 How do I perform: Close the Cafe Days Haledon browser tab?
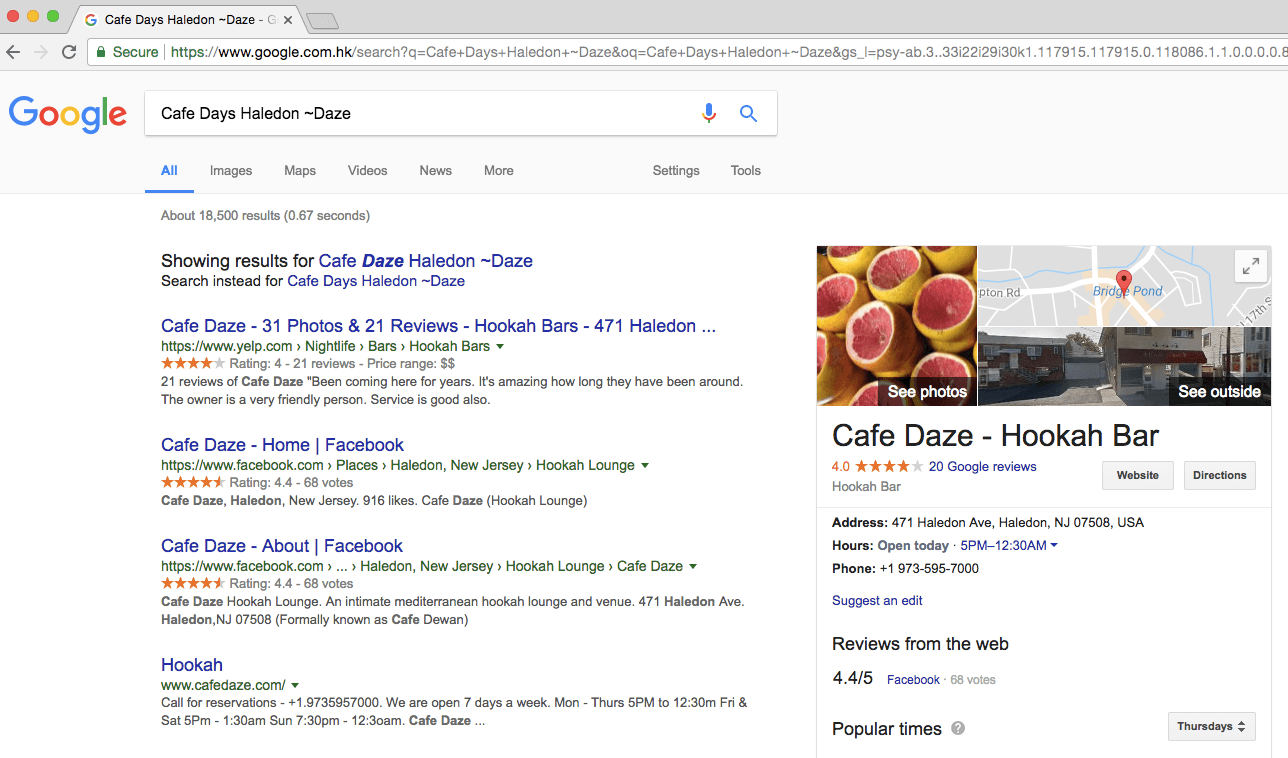click(288, 19)
